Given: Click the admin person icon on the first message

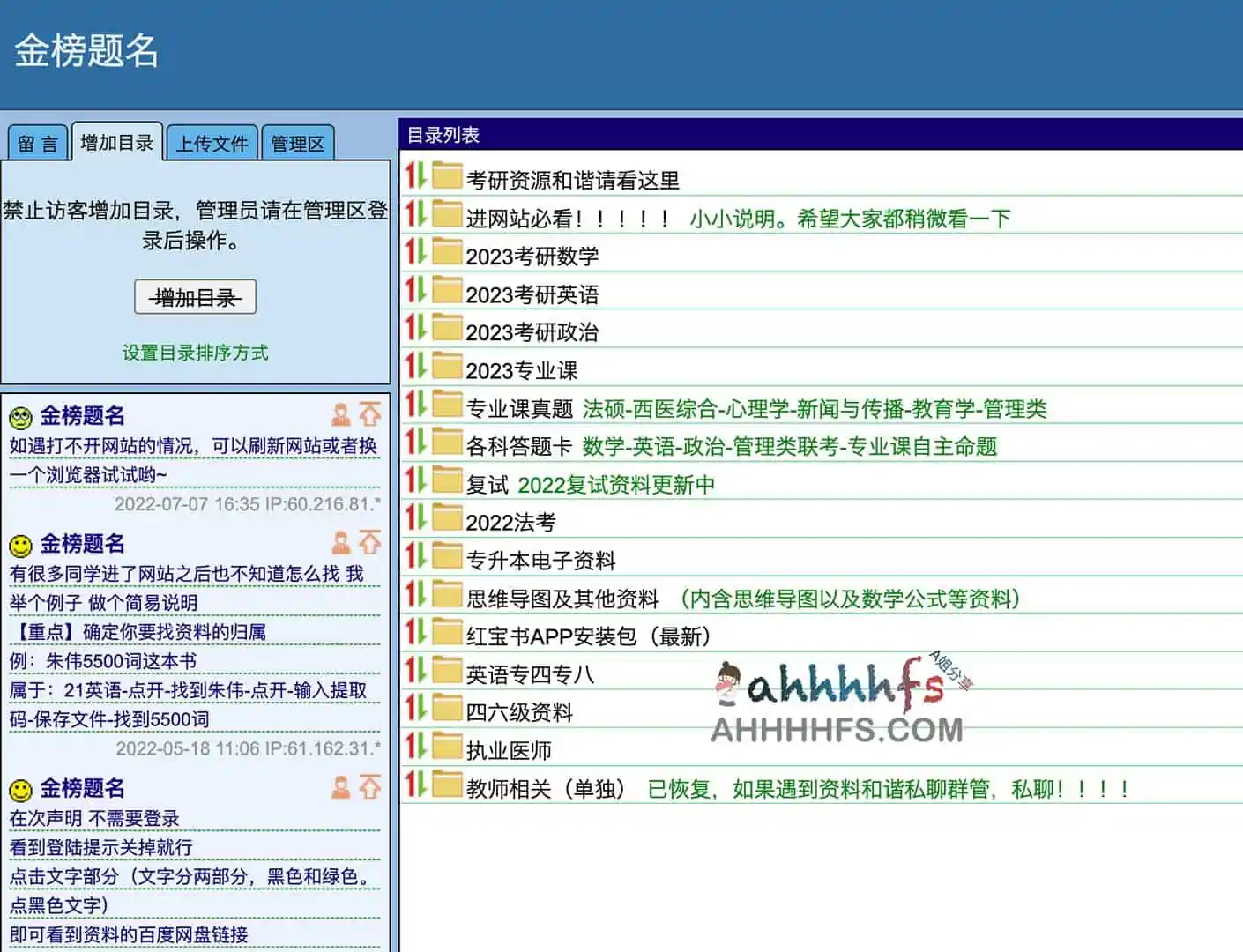Looking at the screenshot, I should 340,414.
